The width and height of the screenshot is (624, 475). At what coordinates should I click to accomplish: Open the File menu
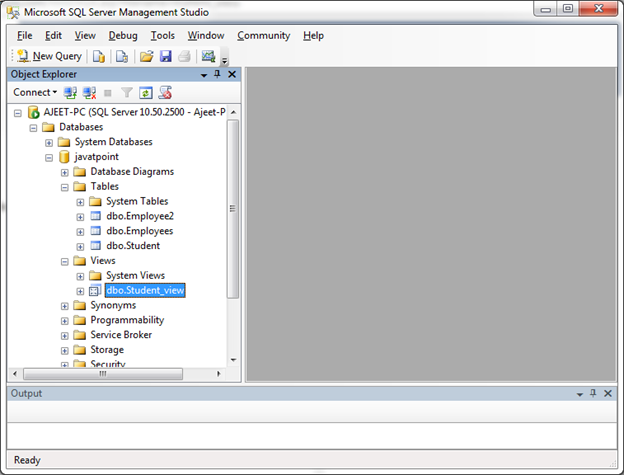click(24, 36)
